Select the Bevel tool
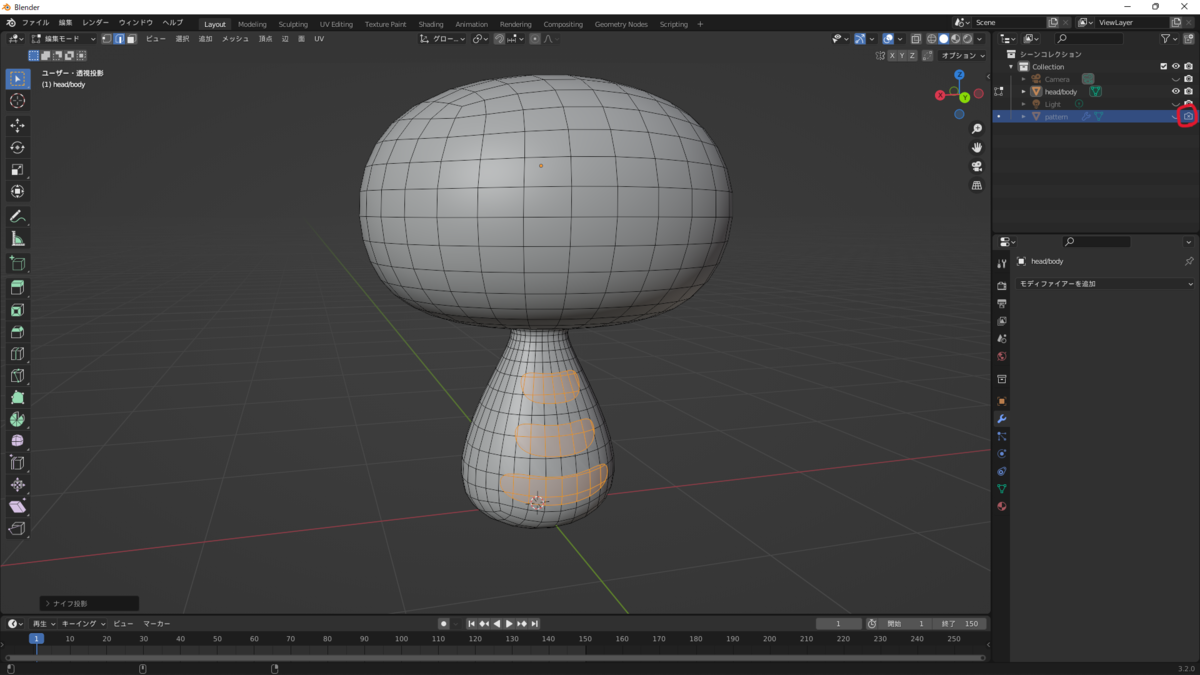This screenshot has width=1200, height=675. [17, 332]
